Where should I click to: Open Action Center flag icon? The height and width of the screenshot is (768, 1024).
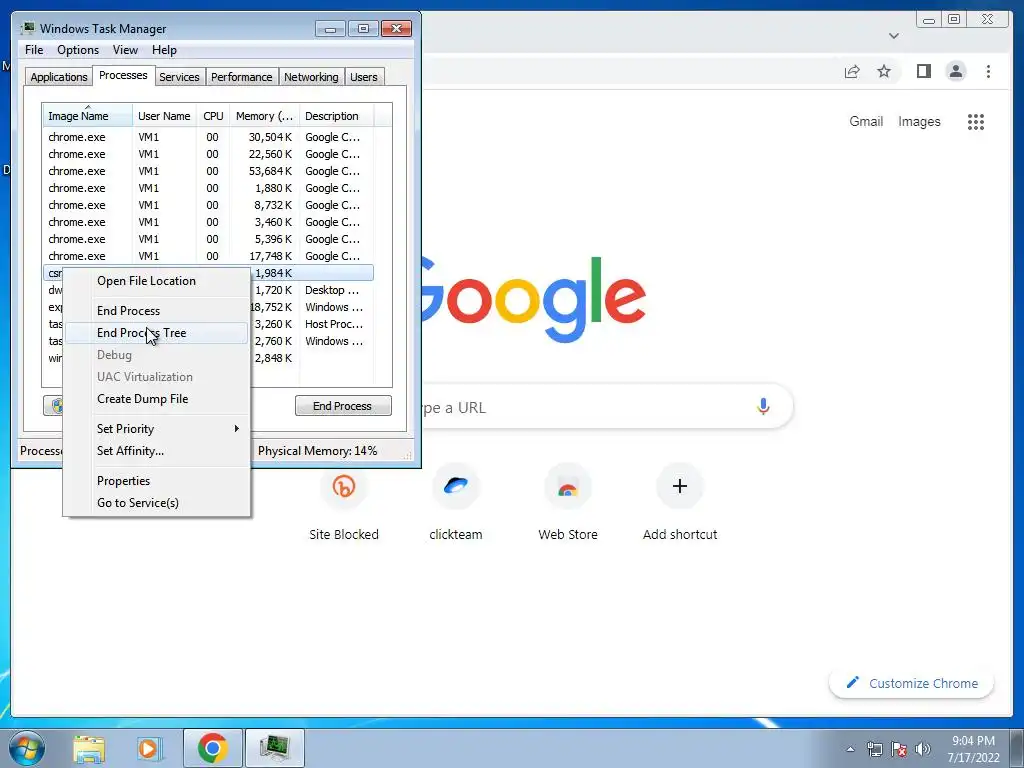(x=899, y=749)
